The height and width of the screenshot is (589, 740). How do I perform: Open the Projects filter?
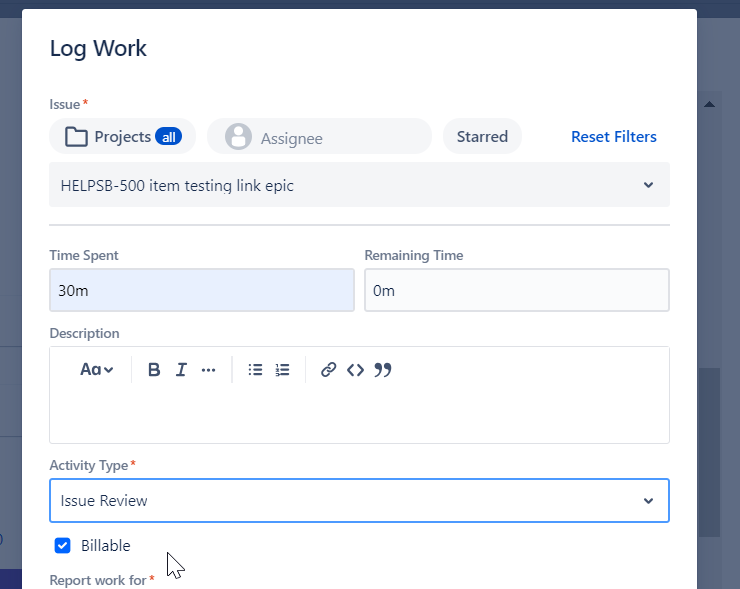pyautogui.click(x=123, y=136)
